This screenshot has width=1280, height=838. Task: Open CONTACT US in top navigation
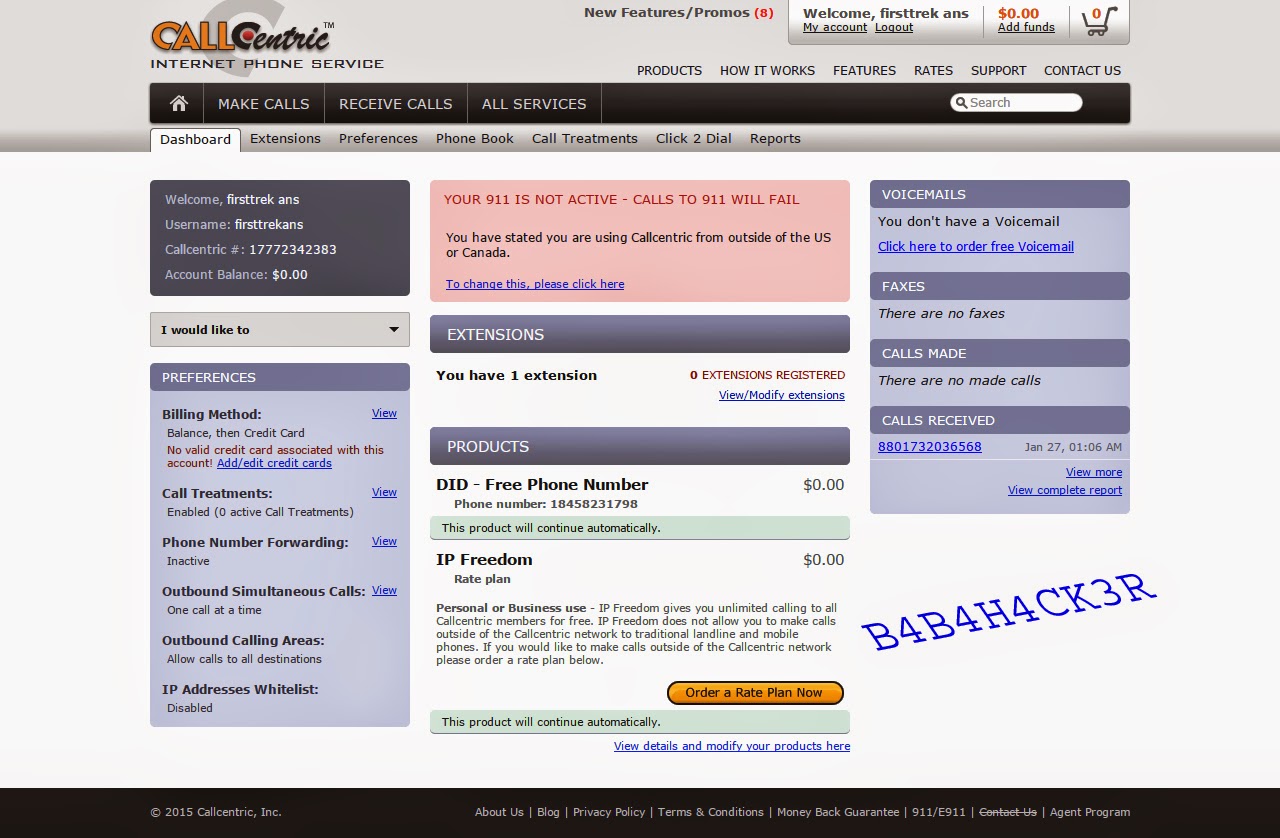pyautogui.click(x=1083, y=71)
